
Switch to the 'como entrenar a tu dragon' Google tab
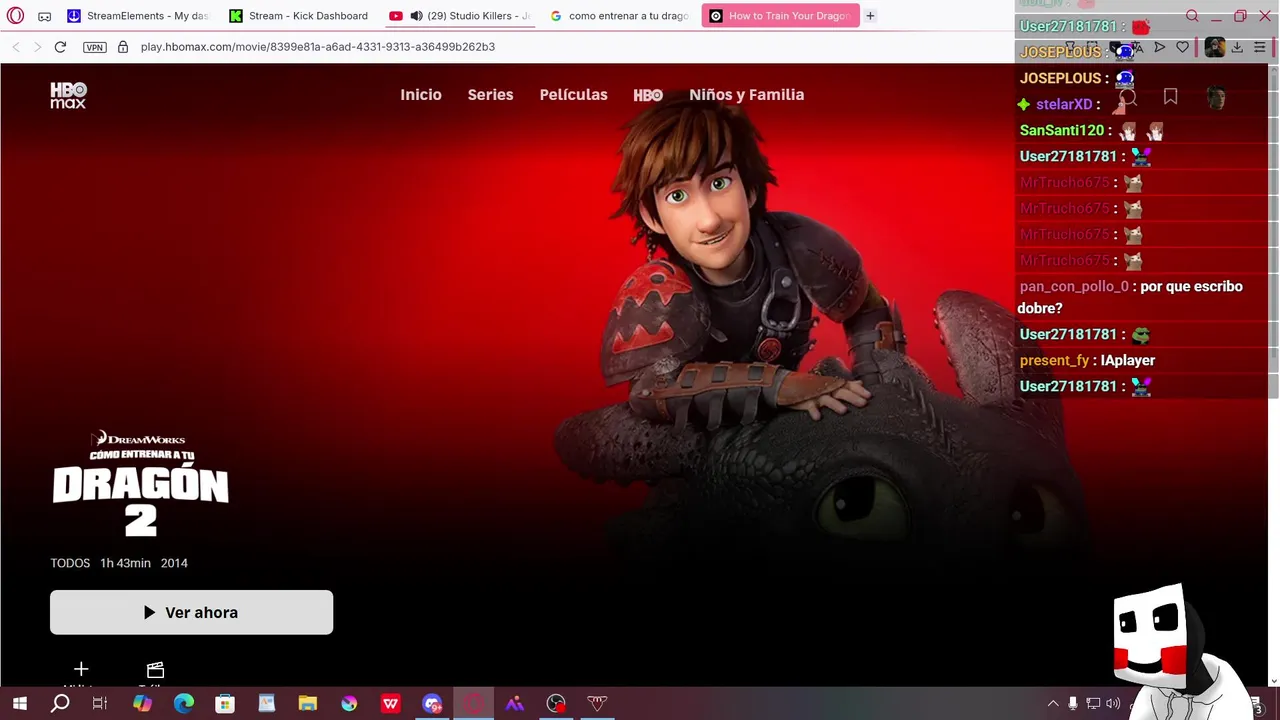(619, 16)
